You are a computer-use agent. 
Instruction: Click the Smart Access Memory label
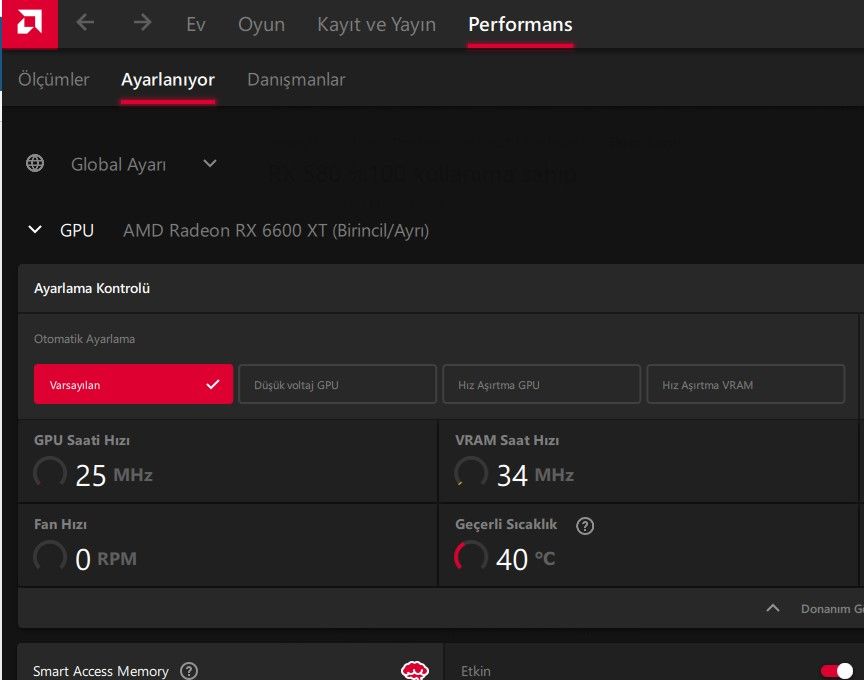pyautogui.click(x=101, y=671)
